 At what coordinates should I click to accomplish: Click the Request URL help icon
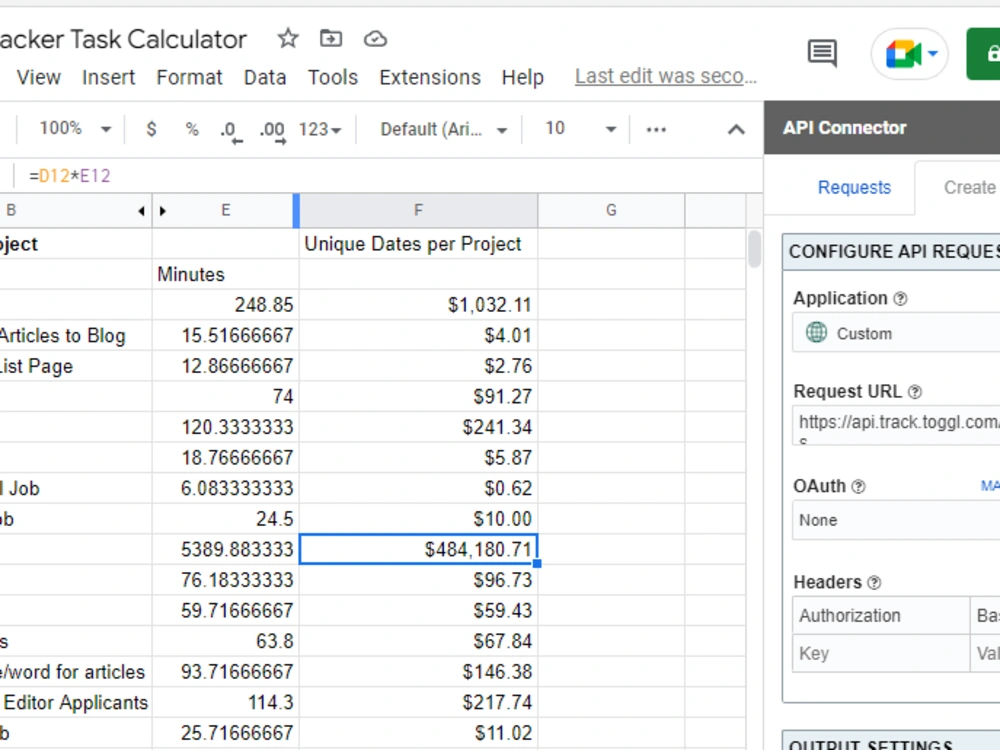pos(915,392)
